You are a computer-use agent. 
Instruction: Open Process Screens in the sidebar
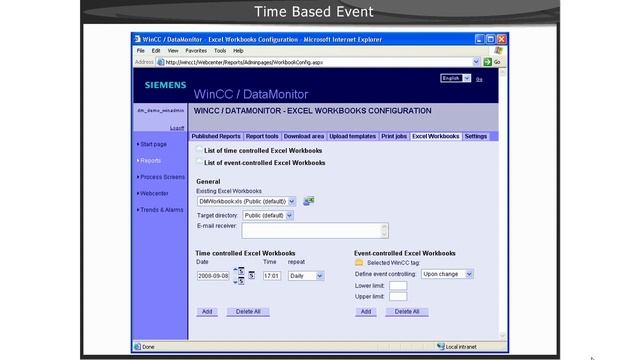162,177
